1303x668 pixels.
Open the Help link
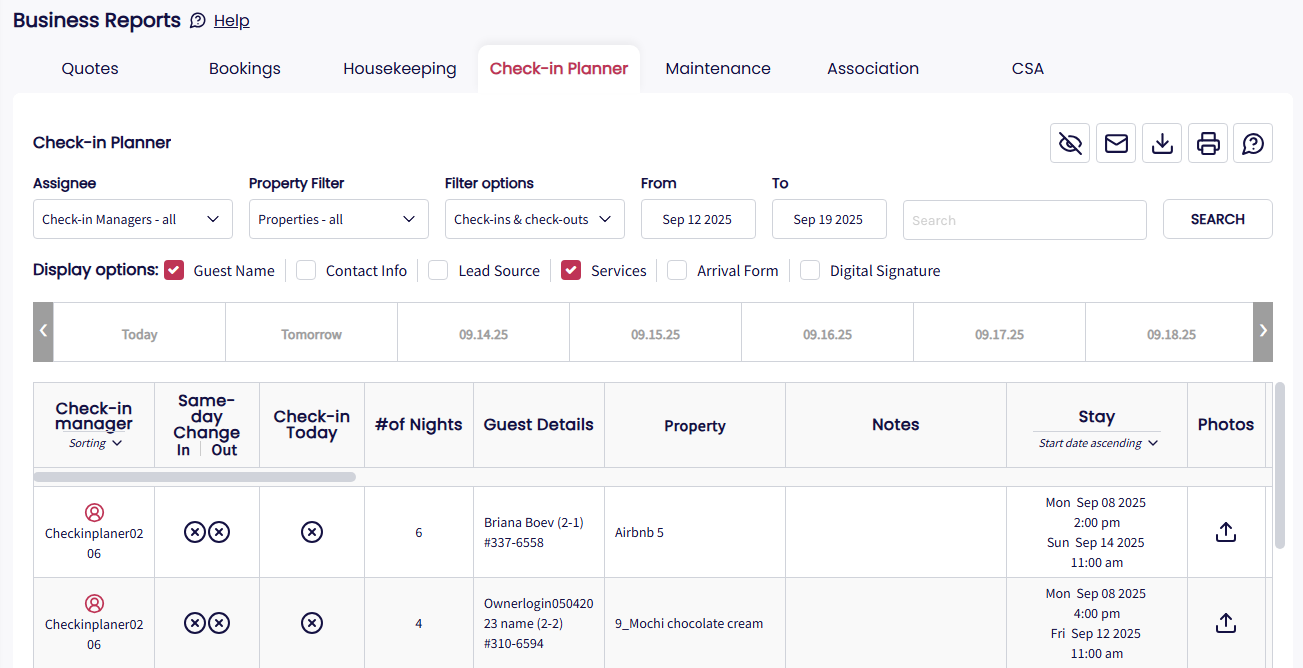point(232,21)
